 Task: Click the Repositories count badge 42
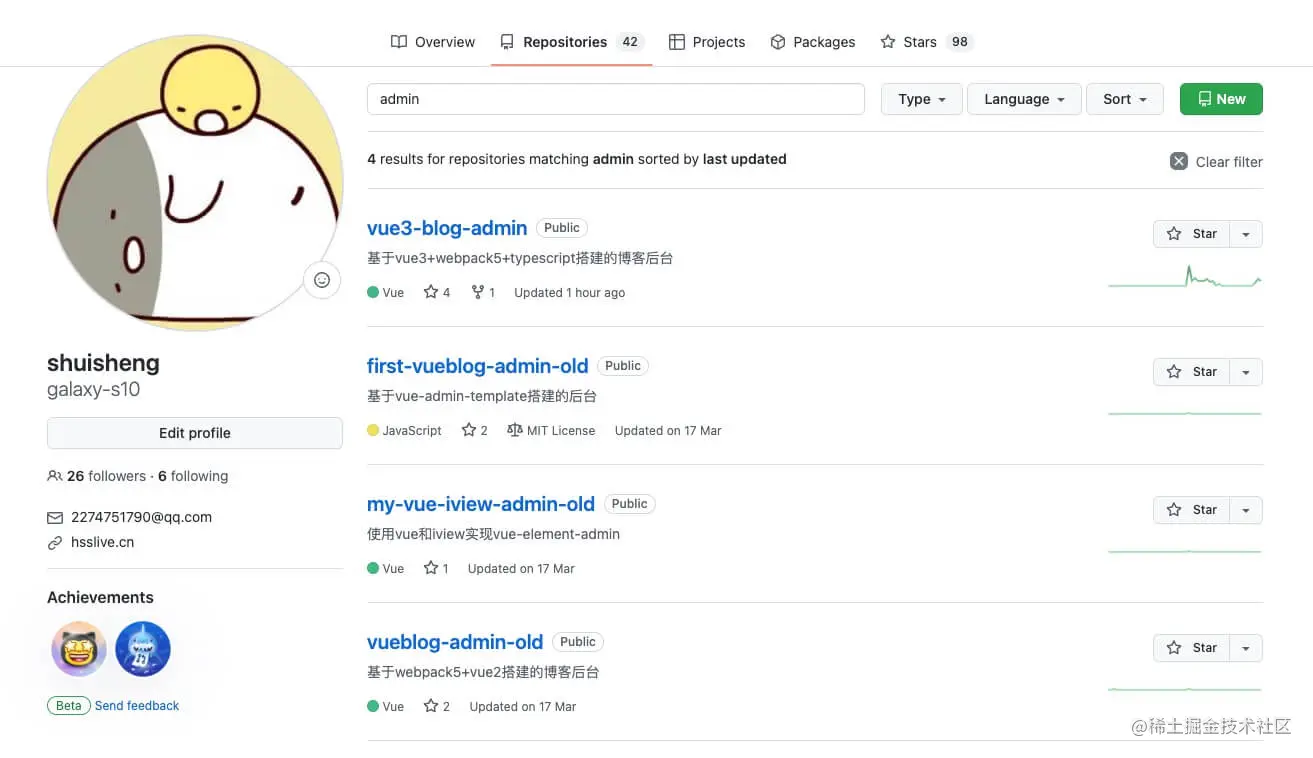pos(630,42)
